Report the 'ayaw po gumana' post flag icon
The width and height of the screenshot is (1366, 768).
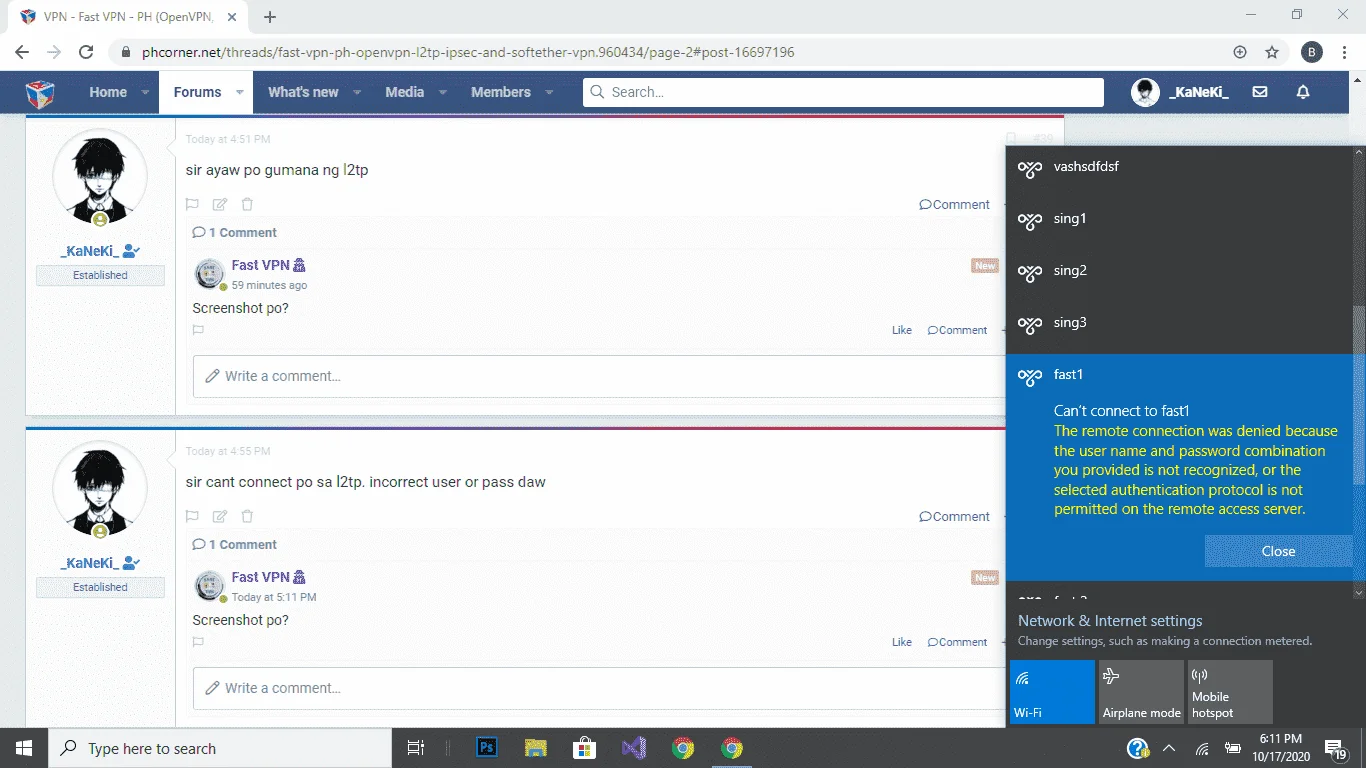[192, 204]
